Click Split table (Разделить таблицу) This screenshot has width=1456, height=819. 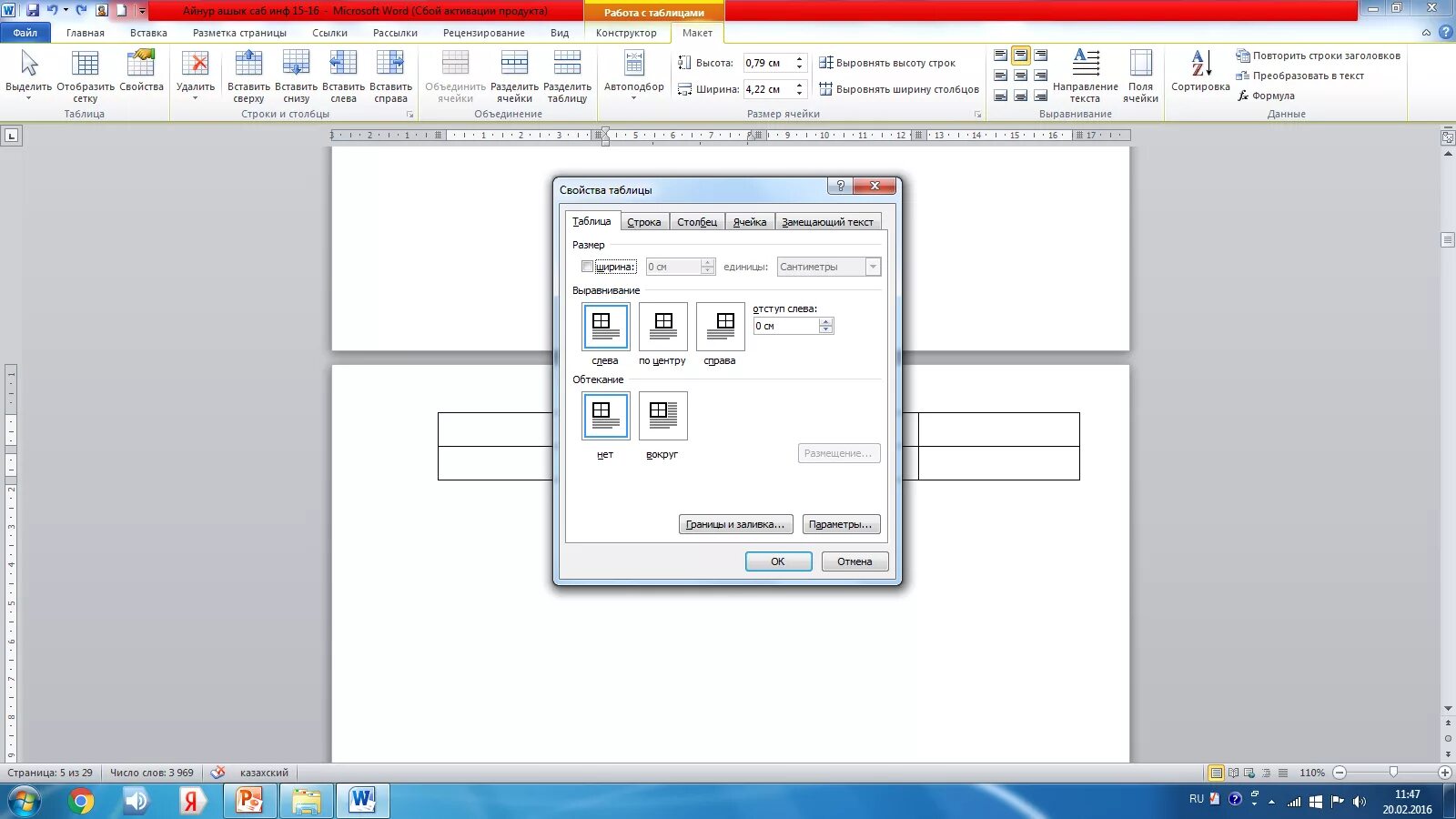coord(567,75)
